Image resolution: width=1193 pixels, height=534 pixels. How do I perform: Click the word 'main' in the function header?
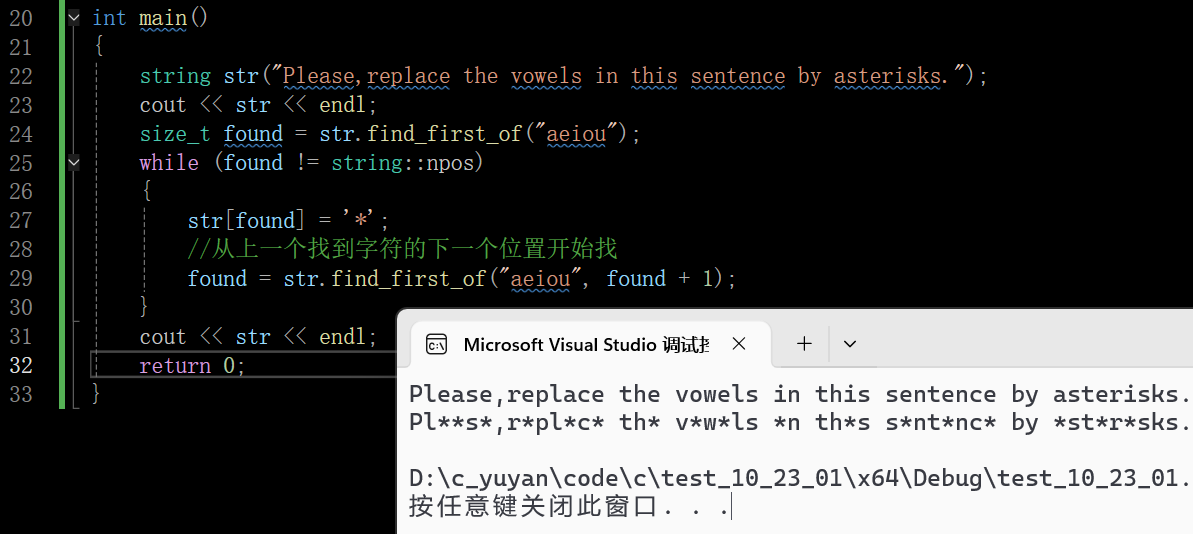point(163,18)
